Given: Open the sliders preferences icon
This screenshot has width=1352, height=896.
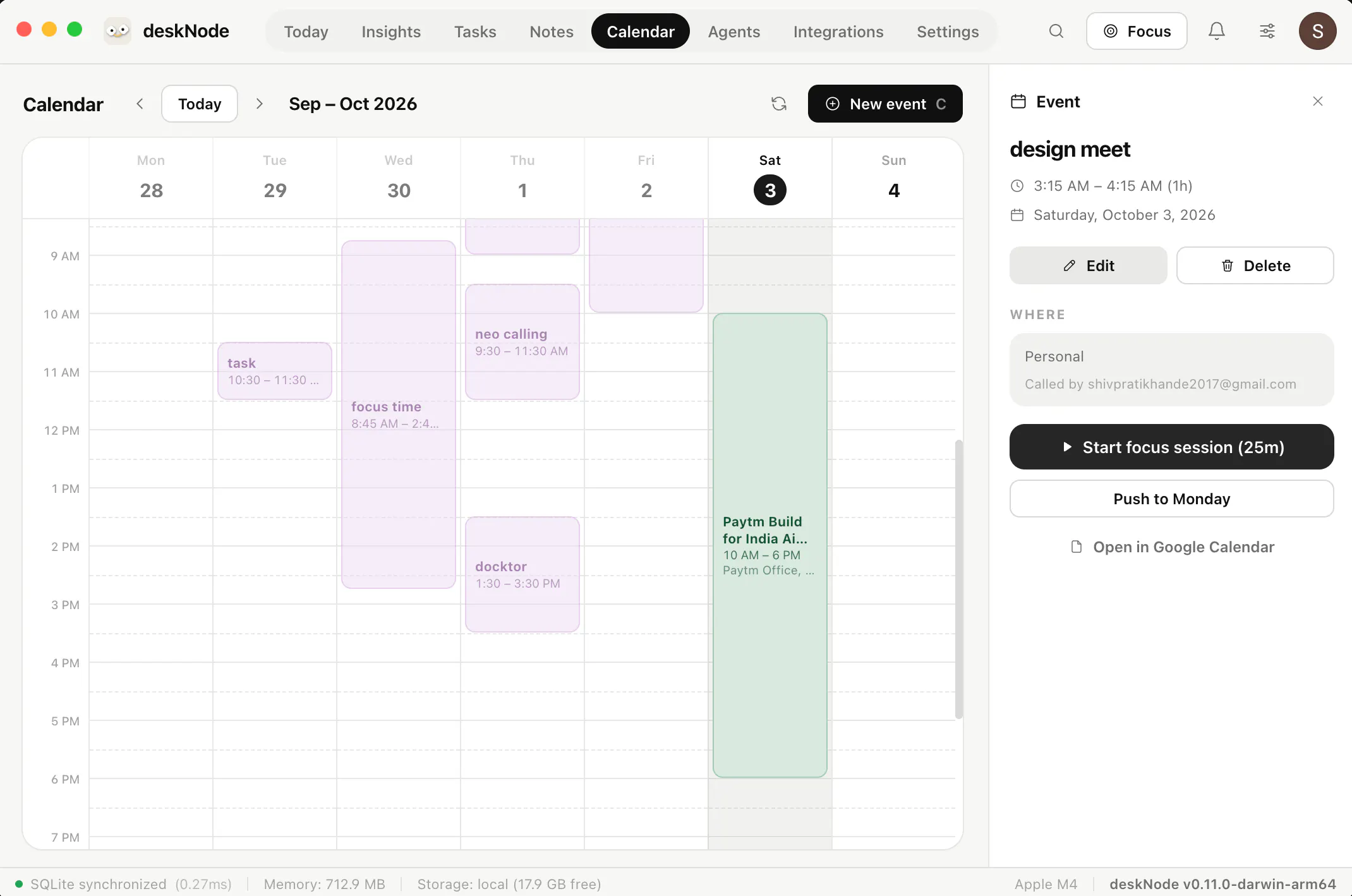Looking at the screenshot, I should [x=1267, y=31].
